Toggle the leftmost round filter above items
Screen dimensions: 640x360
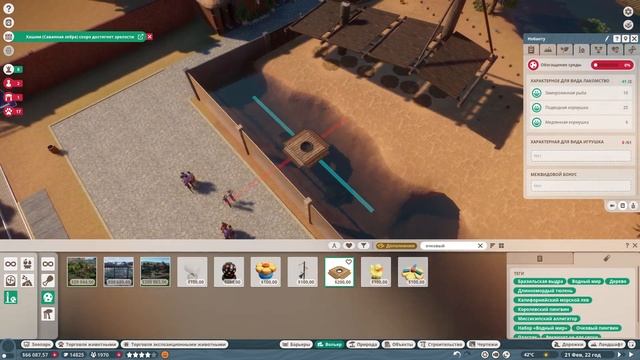click(x=334, y=245)
